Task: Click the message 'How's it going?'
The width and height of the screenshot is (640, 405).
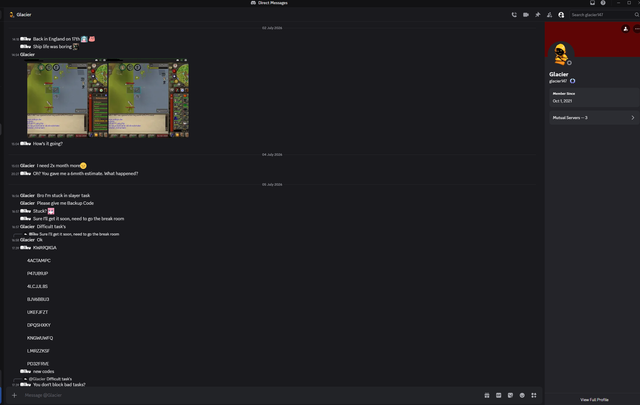Action: (x=48, y=144)
